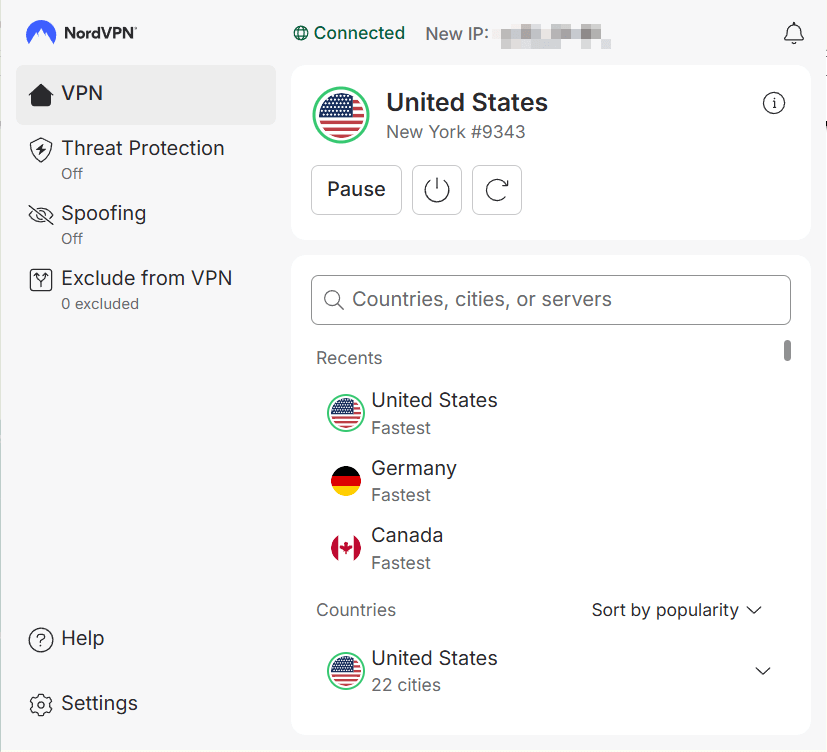Image resolution: width=827 pixels, height=752 pixels.
Task: Select the VPN tab in sidebar
Action: point(146,95)
